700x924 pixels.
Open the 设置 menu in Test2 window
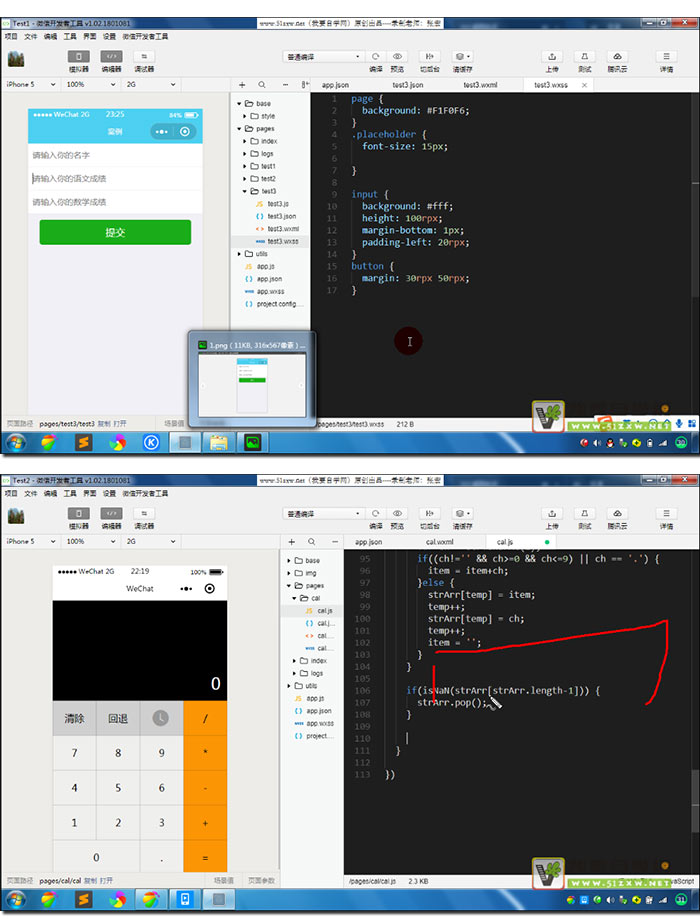(110, 493)
